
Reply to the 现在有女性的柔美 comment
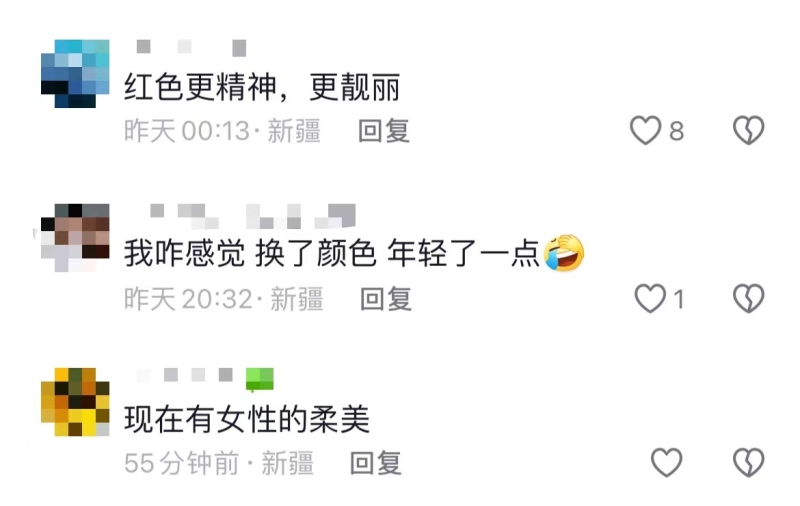click(376, 463)
